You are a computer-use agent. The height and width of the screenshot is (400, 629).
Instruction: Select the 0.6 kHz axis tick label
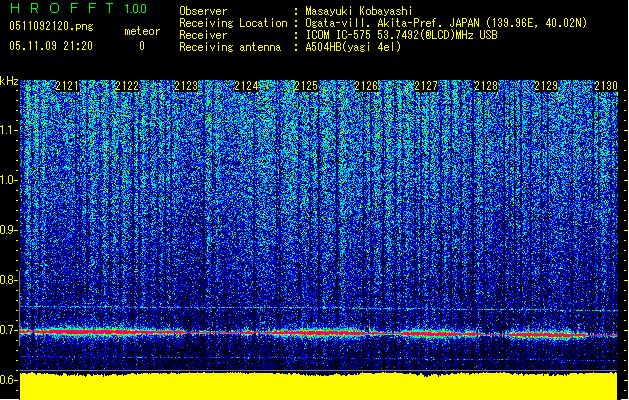click(8, 380)
